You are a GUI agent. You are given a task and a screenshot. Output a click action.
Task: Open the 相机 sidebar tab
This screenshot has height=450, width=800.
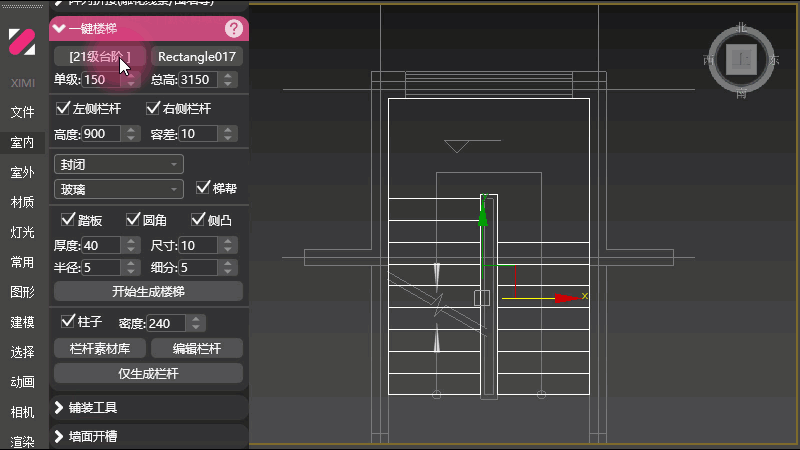pos(22,412)
